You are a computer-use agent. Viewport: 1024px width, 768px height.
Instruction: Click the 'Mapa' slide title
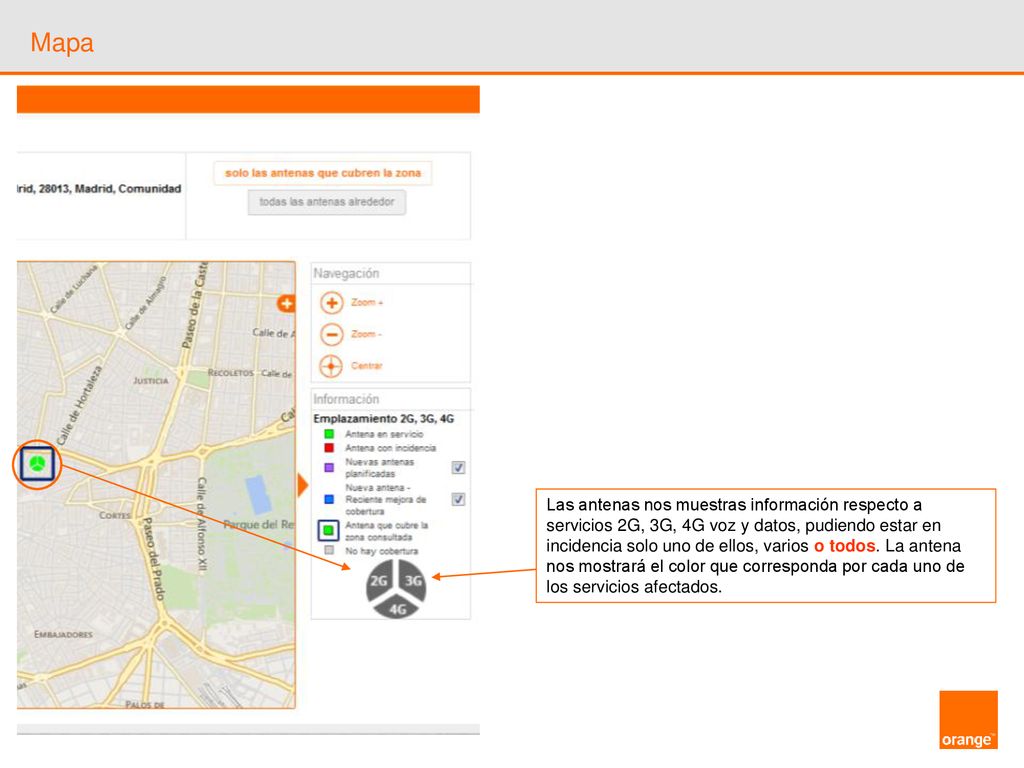[62, 42]
